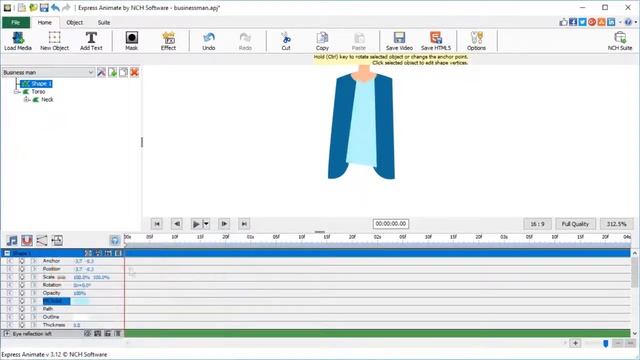Select the Torso object in the tree

pyautogui.click(x=38, y=92)
